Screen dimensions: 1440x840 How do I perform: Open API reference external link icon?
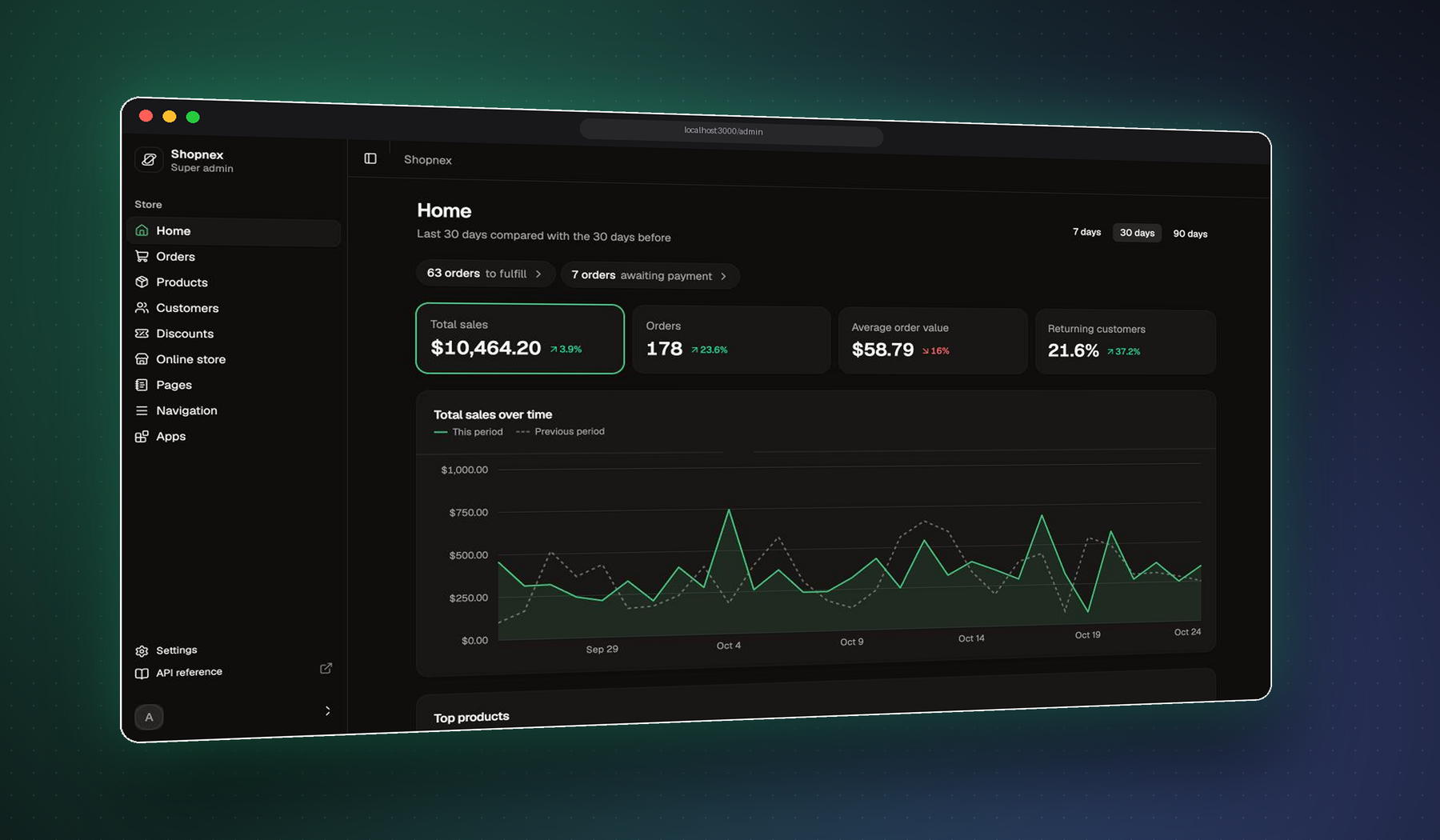click(x=326, y=668)
